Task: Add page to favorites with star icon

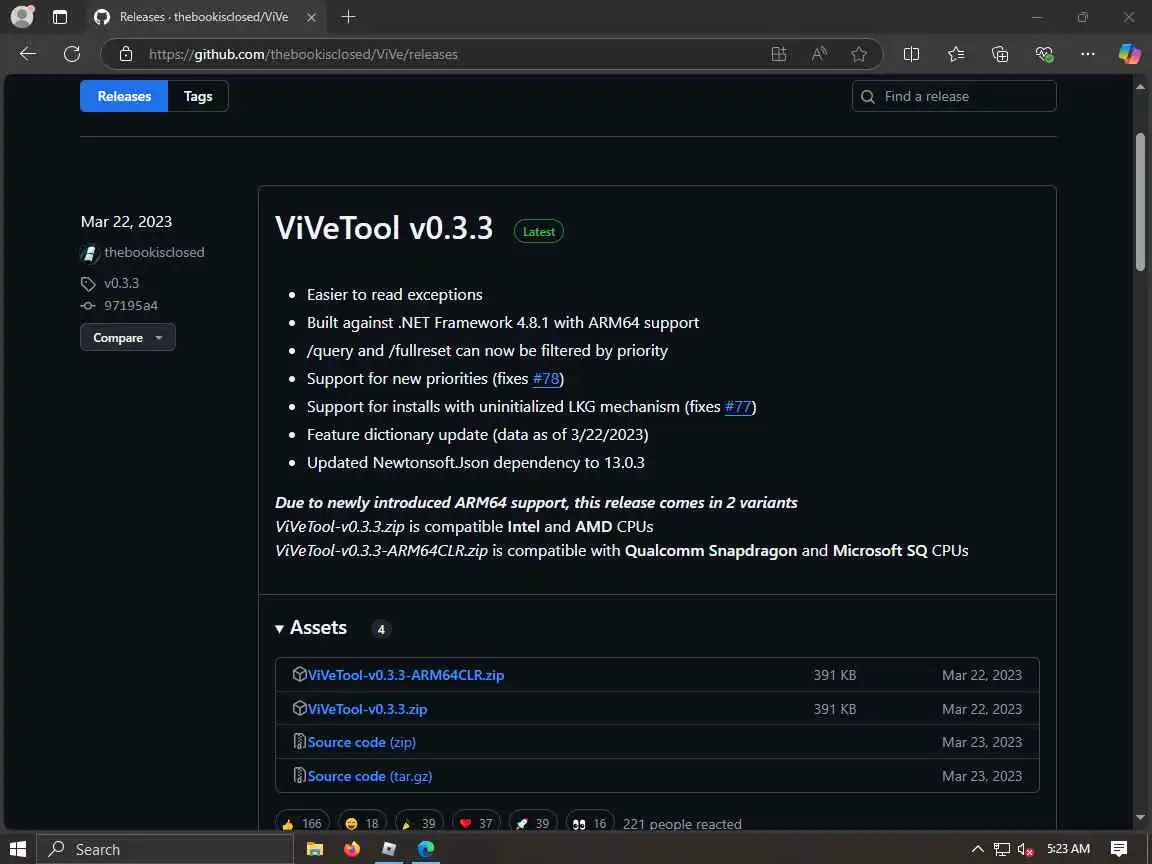Action: (859, 54)
